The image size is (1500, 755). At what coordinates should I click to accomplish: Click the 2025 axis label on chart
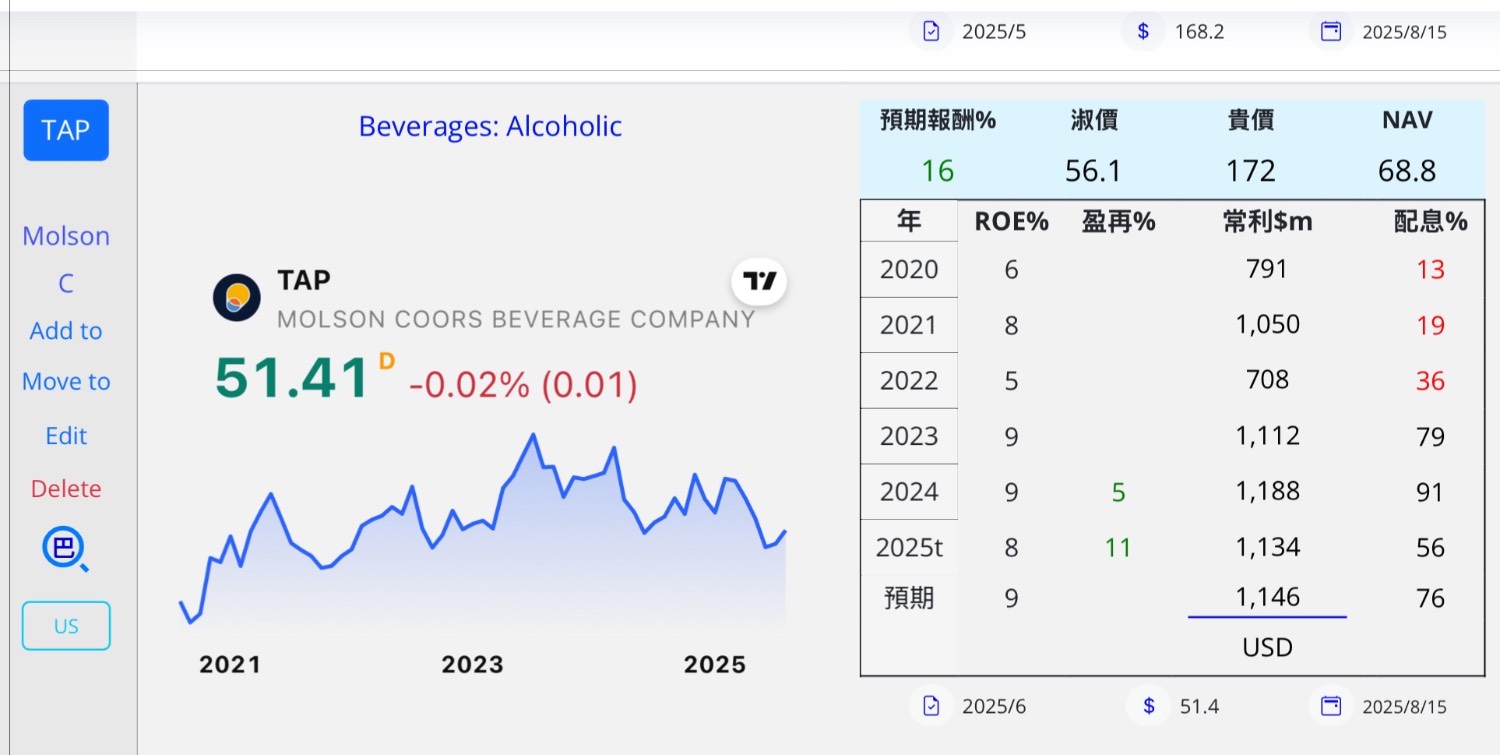pos(714,665)
